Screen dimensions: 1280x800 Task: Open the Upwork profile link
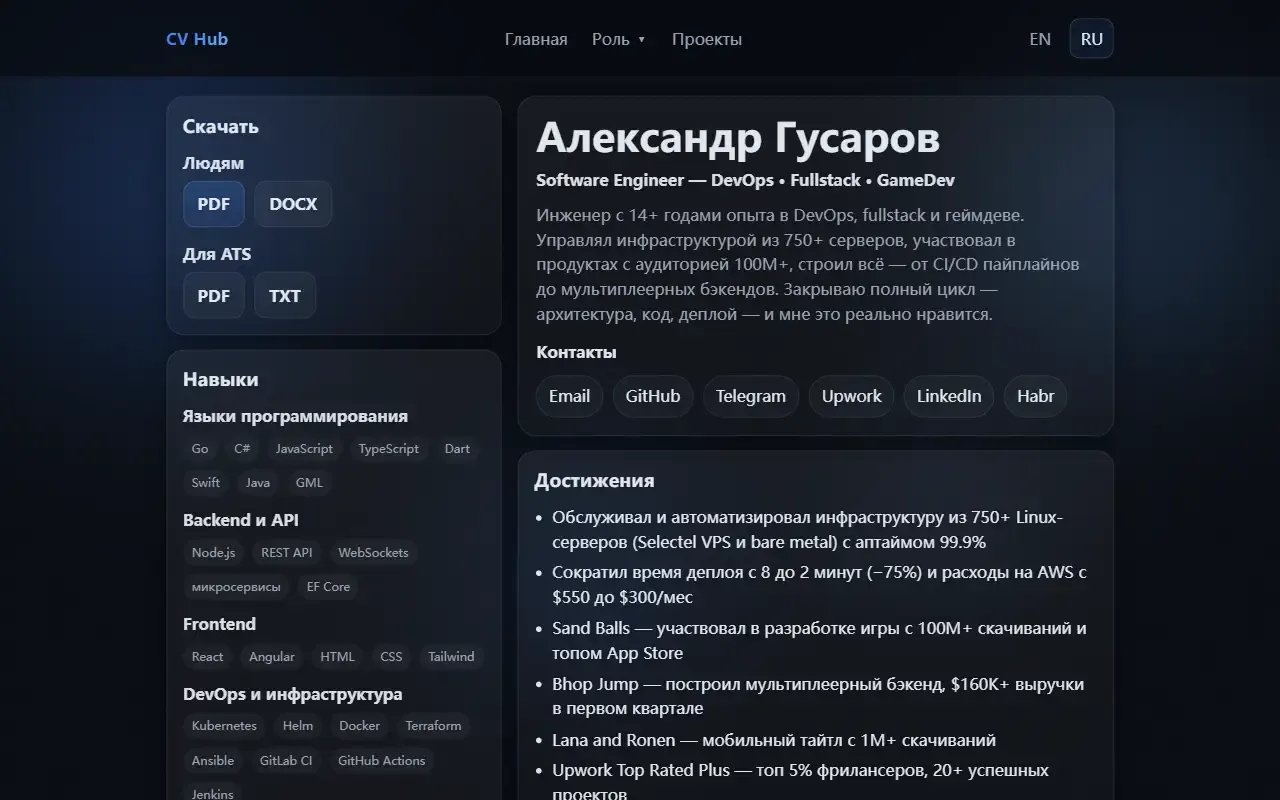(x=852, y=396)
